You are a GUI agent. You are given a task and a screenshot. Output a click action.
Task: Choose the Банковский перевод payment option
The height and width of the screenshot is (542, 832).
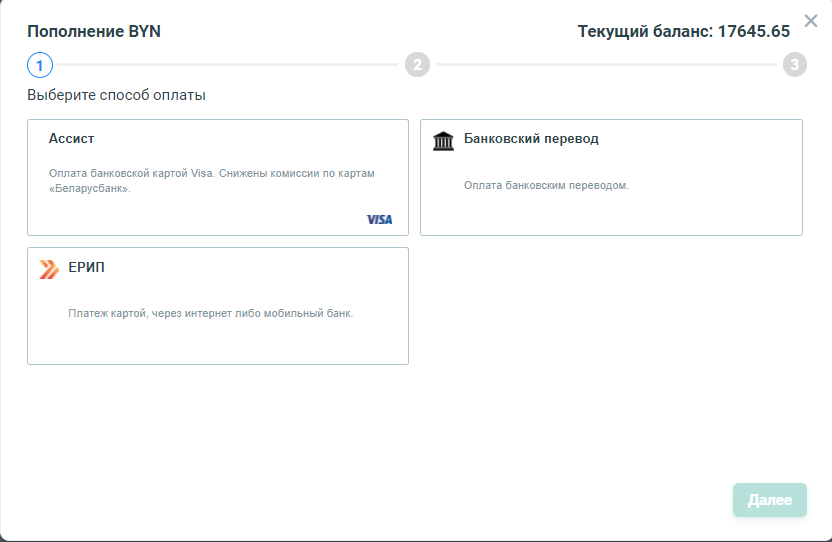[x=611, y=177]
